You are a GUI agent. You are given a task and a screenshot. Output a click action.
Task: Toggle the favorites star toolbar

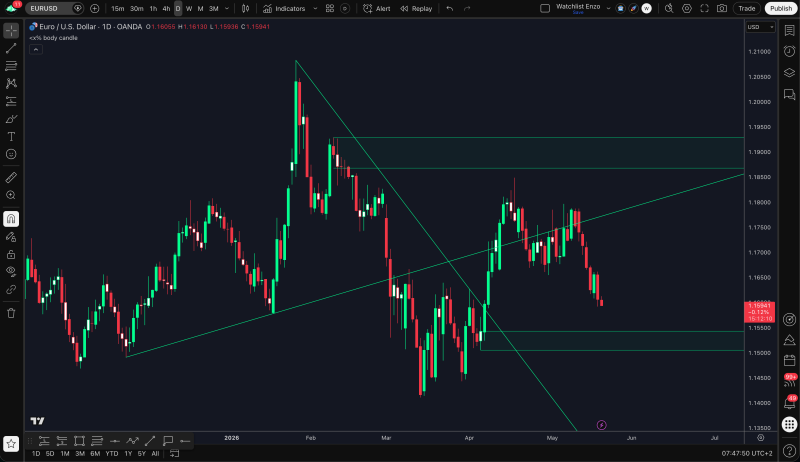click(x=11, y=444)
